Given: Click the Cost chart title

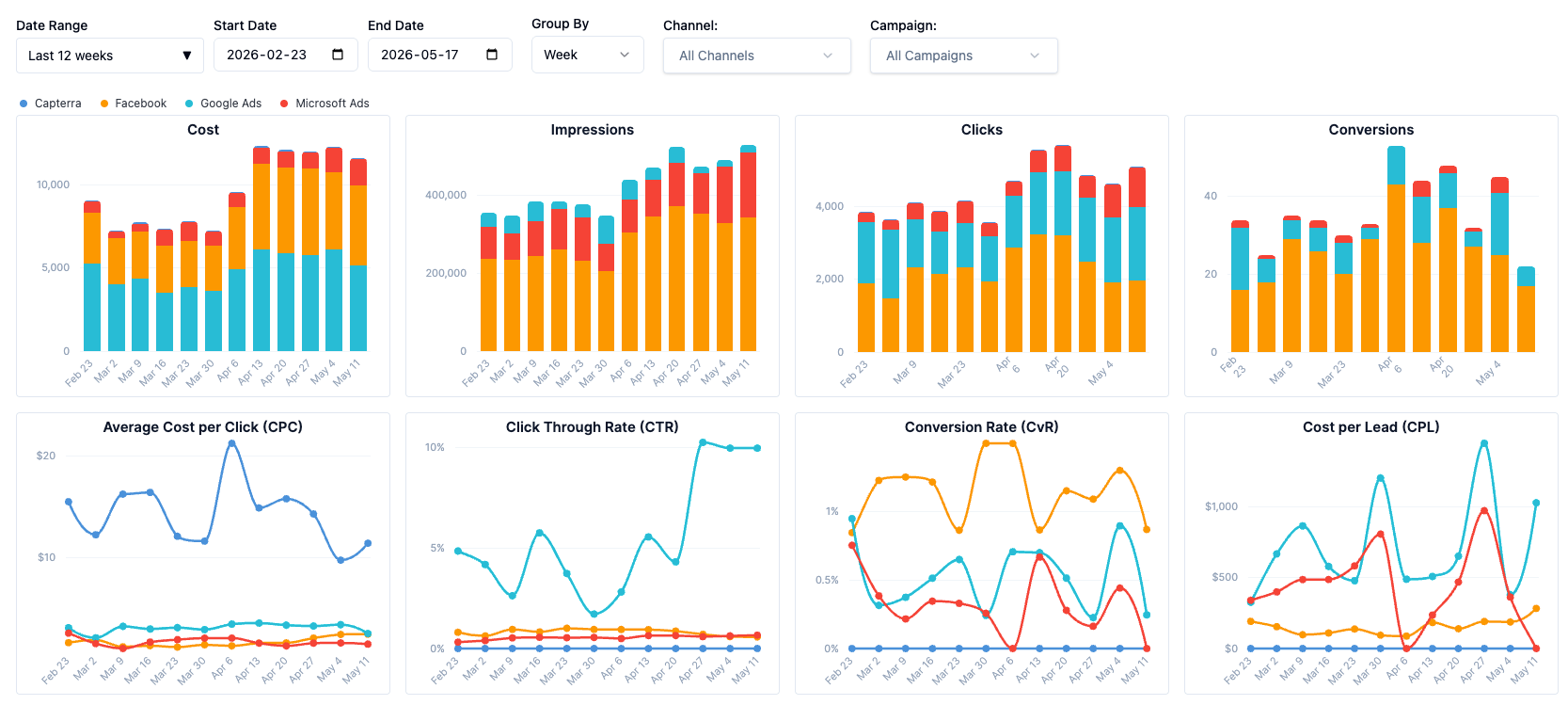Looking at the screenshot, I should [x=203, y=130].
